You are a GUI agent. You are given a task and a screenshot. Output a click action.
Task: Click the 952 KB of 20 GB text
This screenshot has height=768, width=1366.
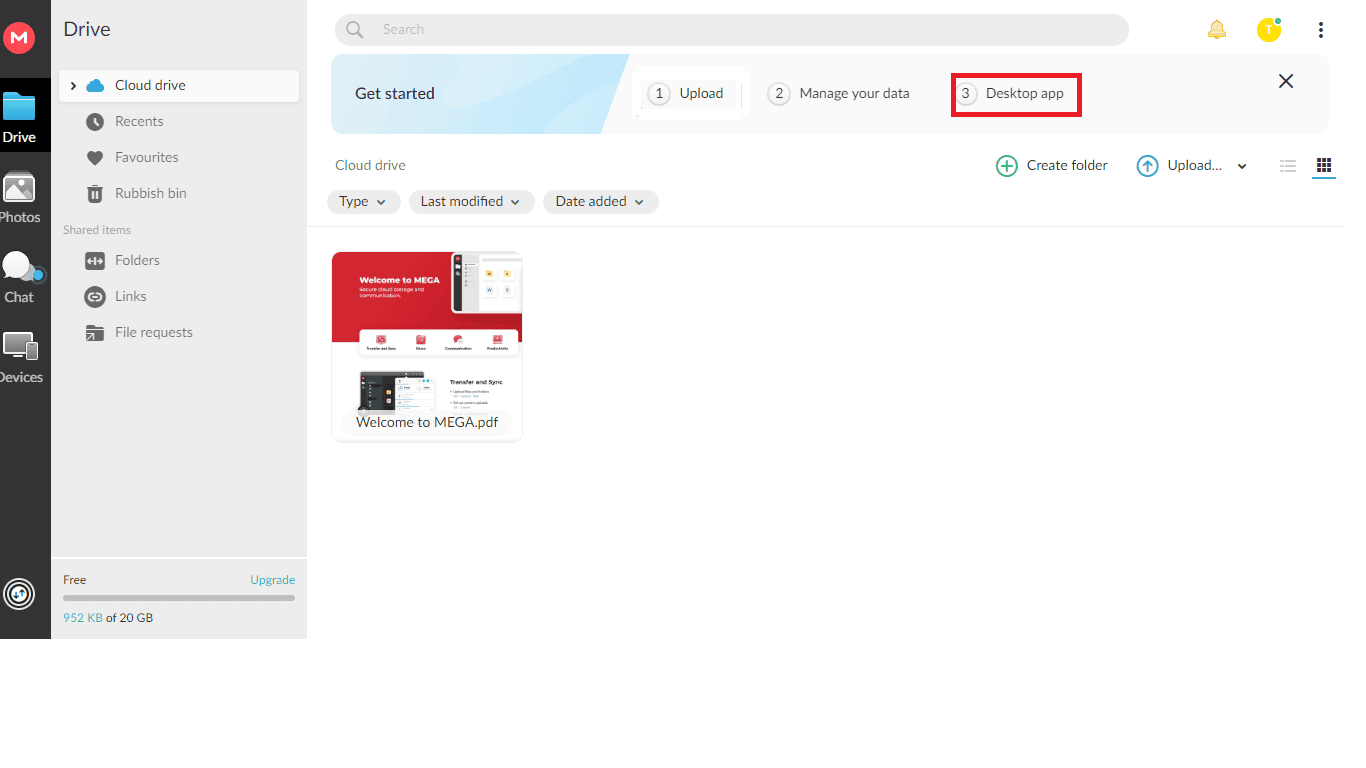(108, 618)
